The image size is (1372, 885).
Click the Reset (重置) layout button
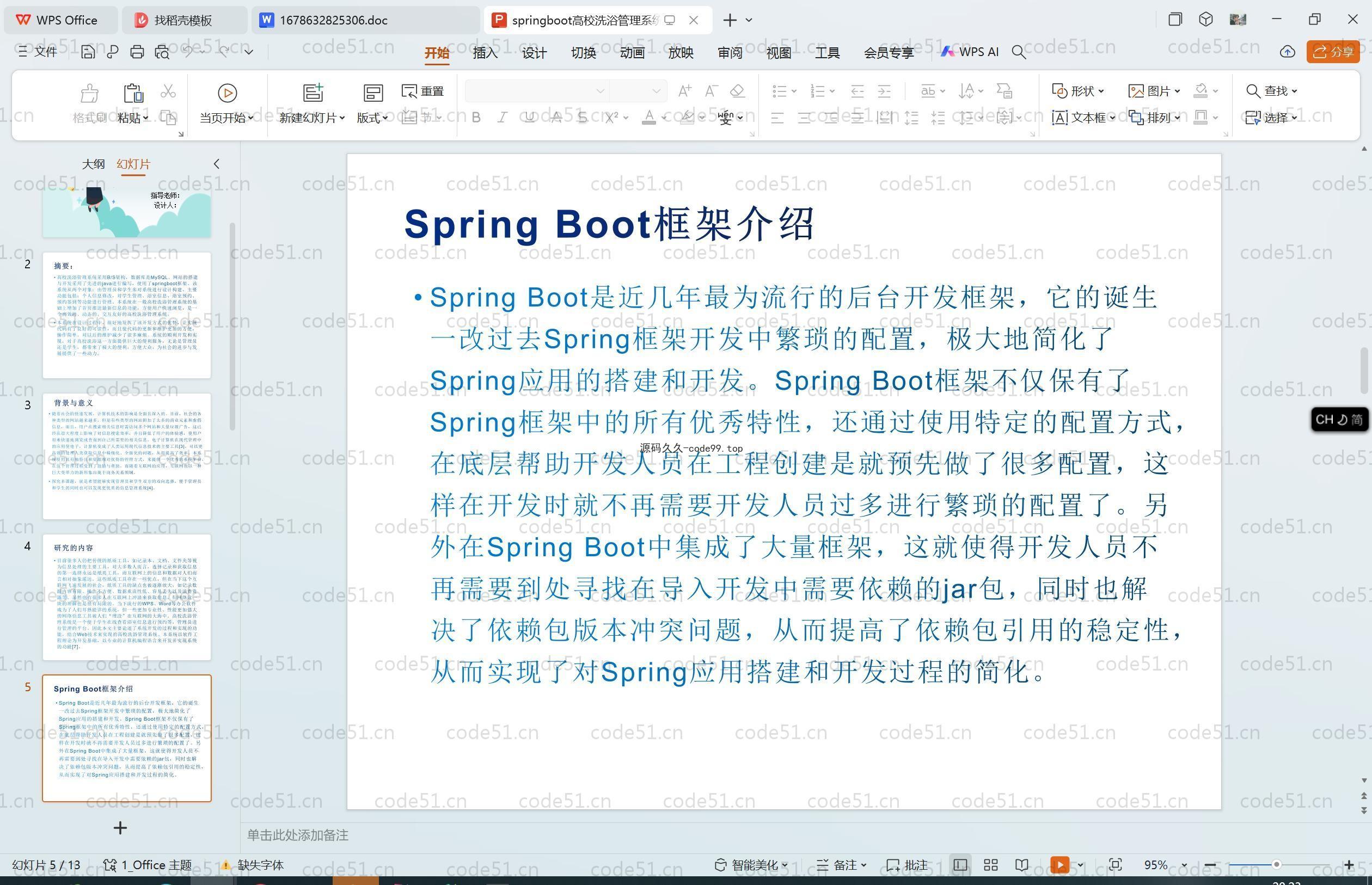[422, 91]
